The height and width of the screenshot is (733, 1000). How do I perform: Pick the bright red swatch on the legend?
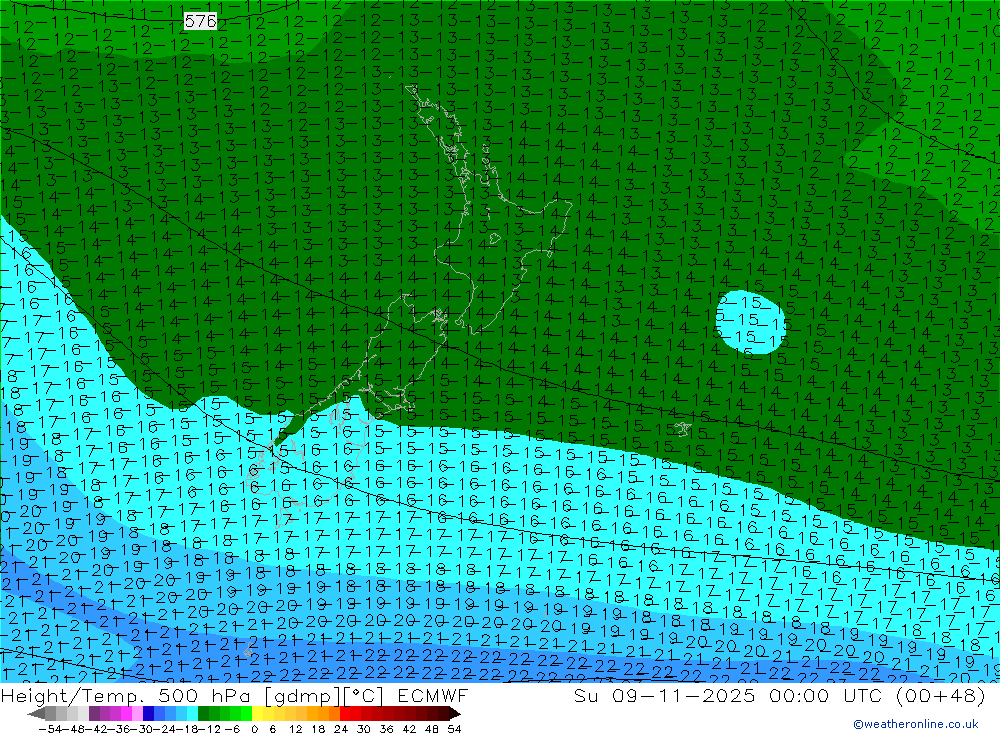click(347, 714)
